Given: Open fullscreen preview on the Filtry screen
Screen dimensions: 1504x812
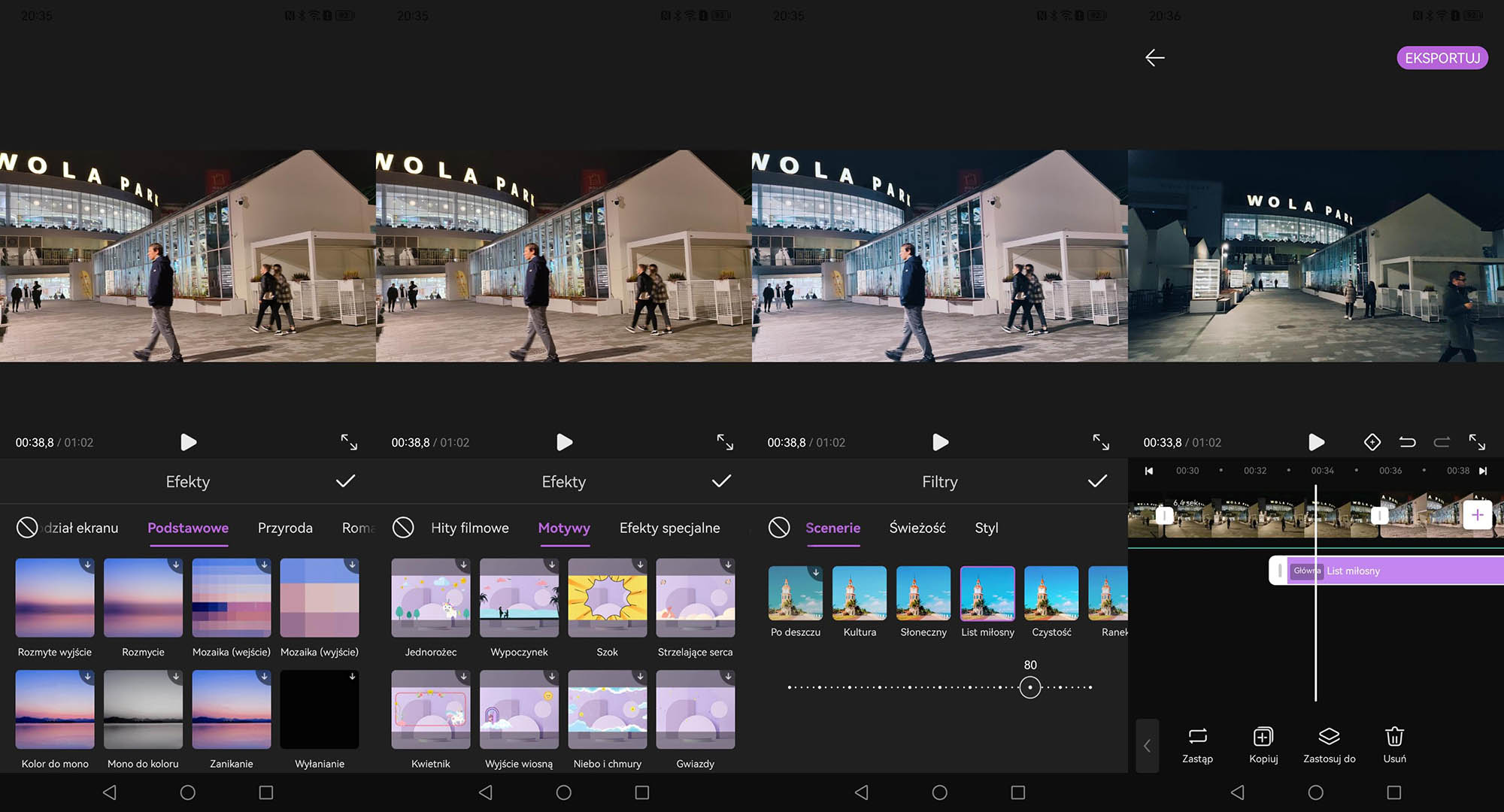Looking at the screenshot, I should [x=1101, y=442].
